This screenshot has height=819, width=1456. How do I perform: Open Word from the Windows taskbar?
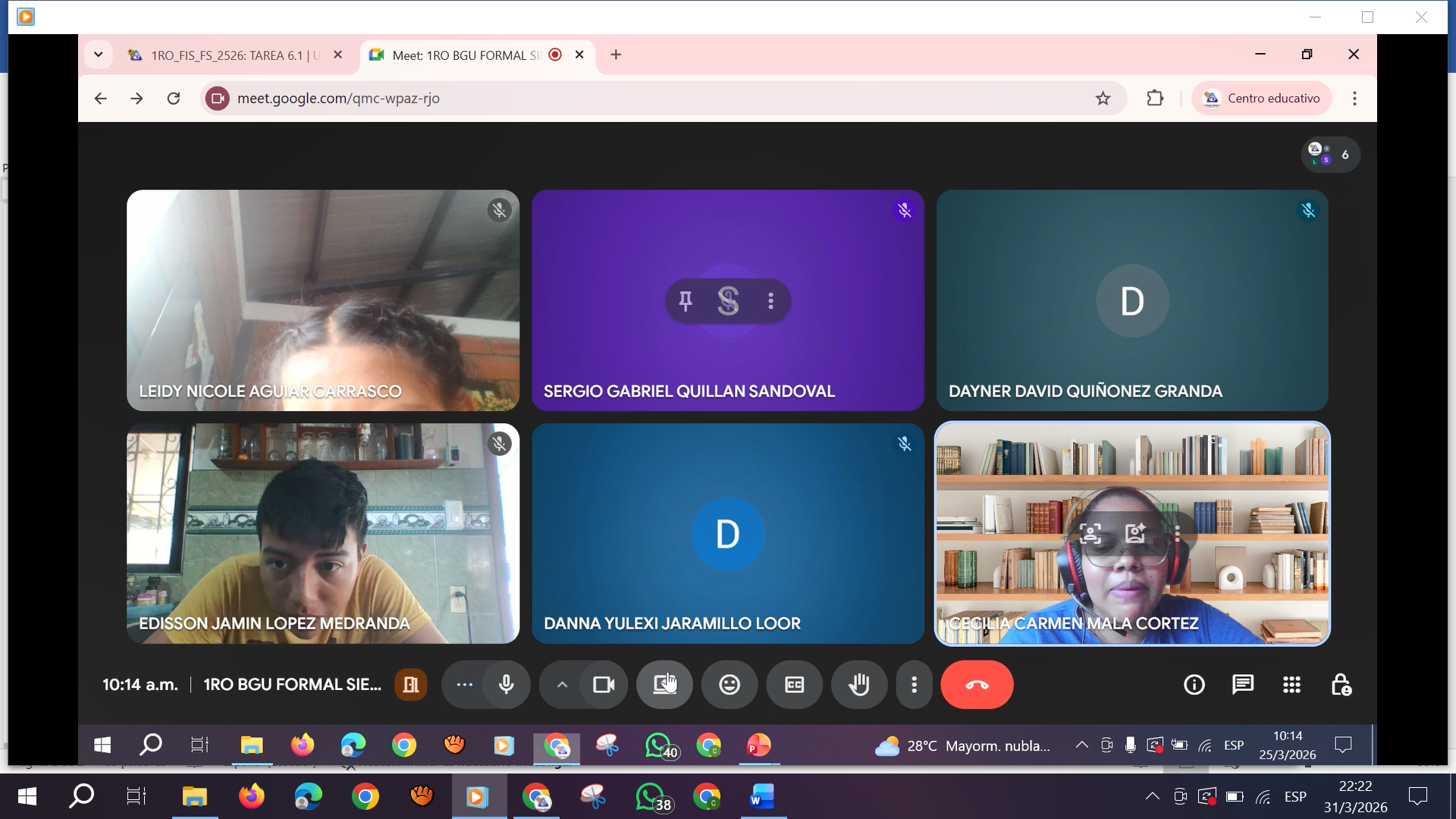coord(761,796)
